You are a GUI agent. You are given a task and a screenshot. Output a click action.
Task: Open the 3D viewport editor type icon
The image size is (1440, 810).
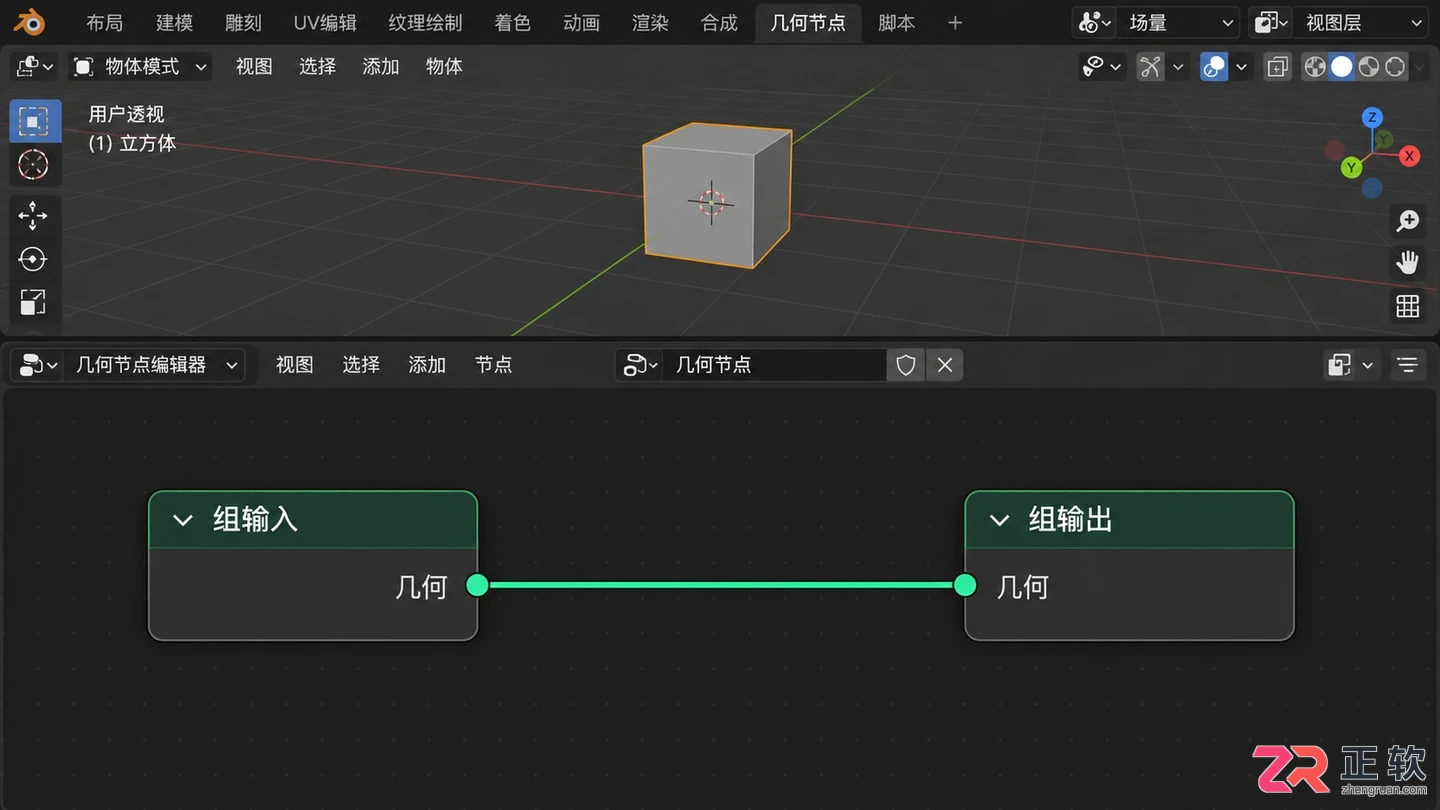click(34, 66)
